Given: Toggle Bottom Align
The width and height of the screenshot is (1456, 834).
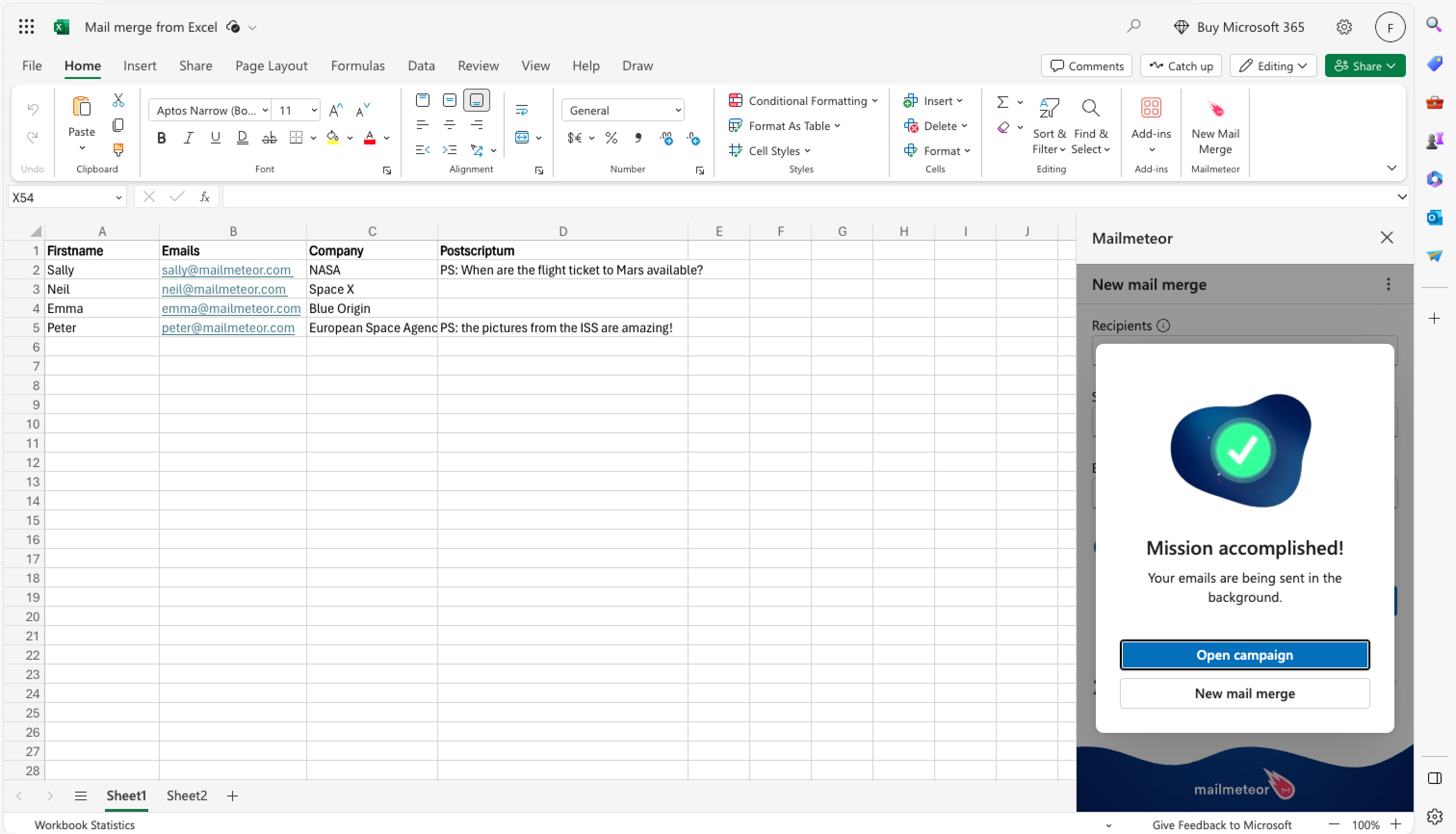Looking at the screenshot, I should click(477, 100).
